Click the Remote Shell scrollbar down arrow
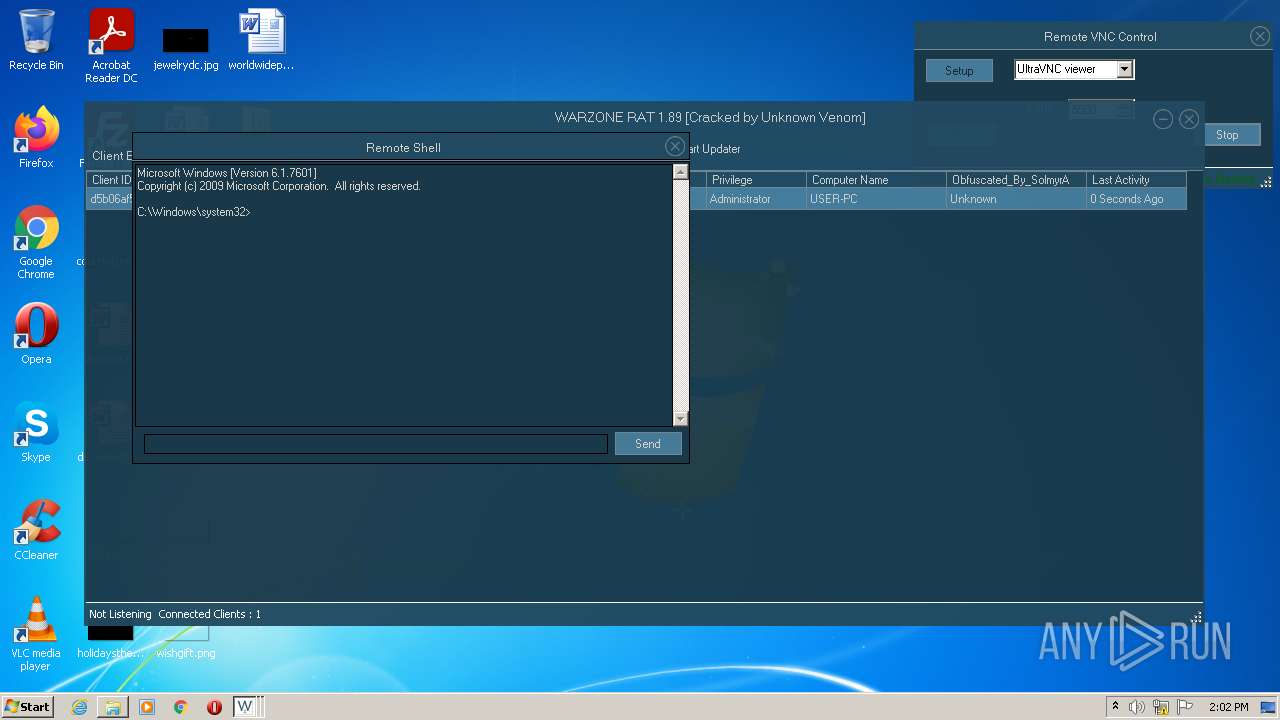The height and width of the screenshot is (720, 1280). 680,419
